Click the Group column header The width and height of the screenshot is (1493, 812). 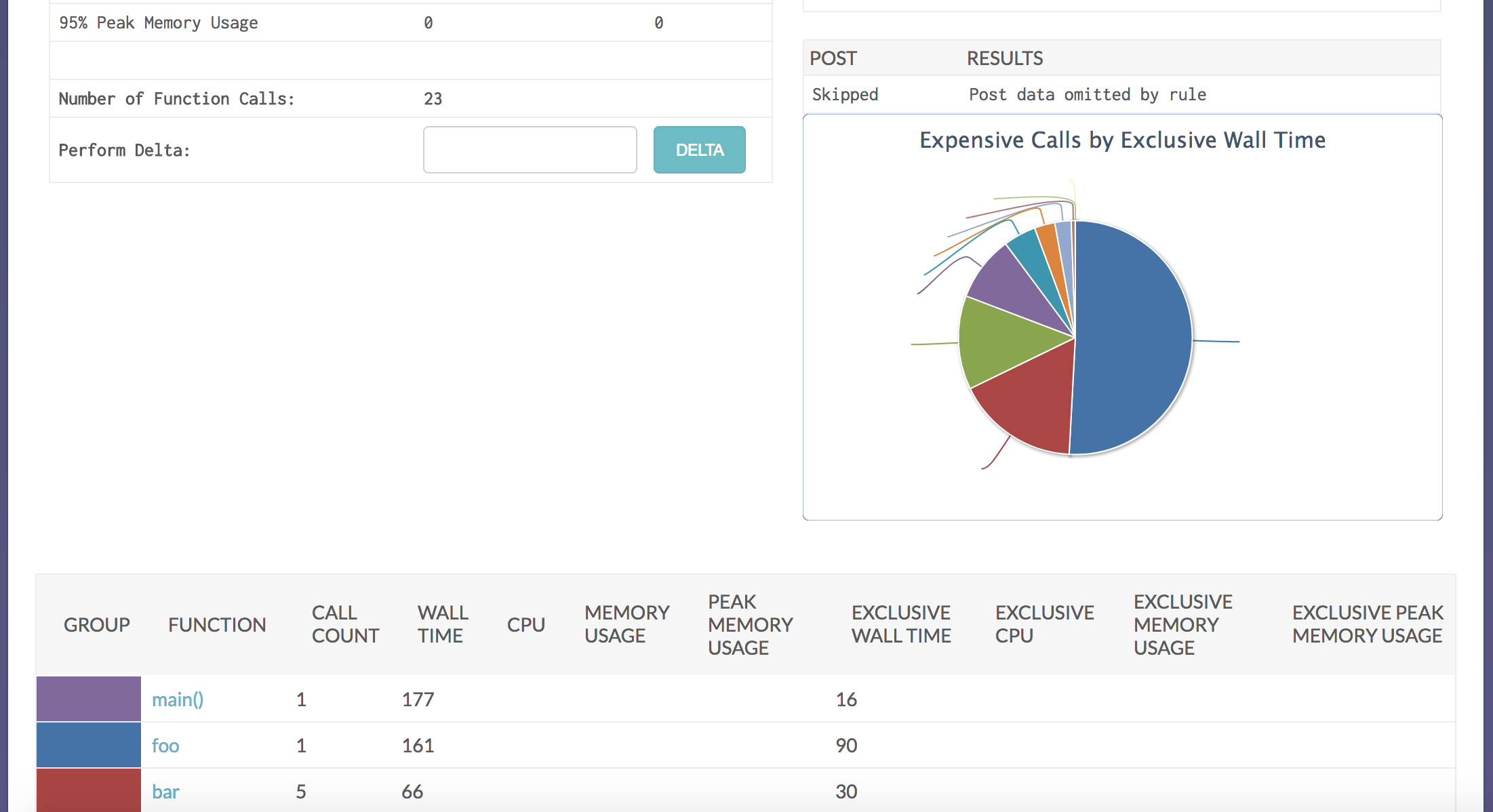[x=96, y=625]
